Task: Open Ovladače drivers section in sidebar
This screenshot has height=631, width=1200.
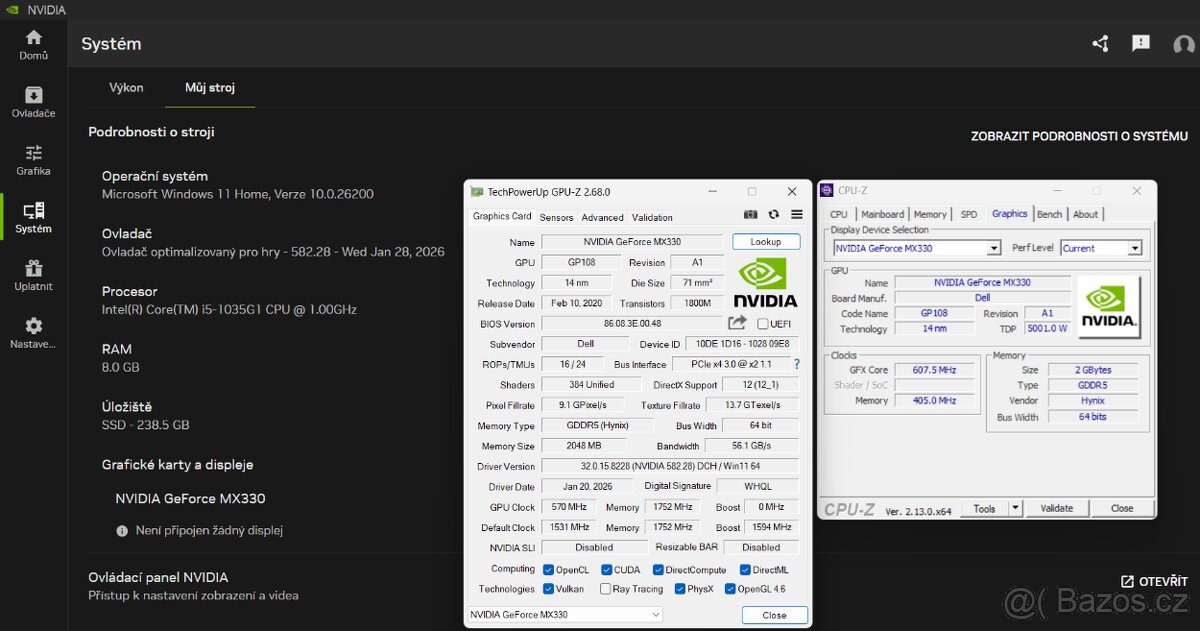Action: 33,102
